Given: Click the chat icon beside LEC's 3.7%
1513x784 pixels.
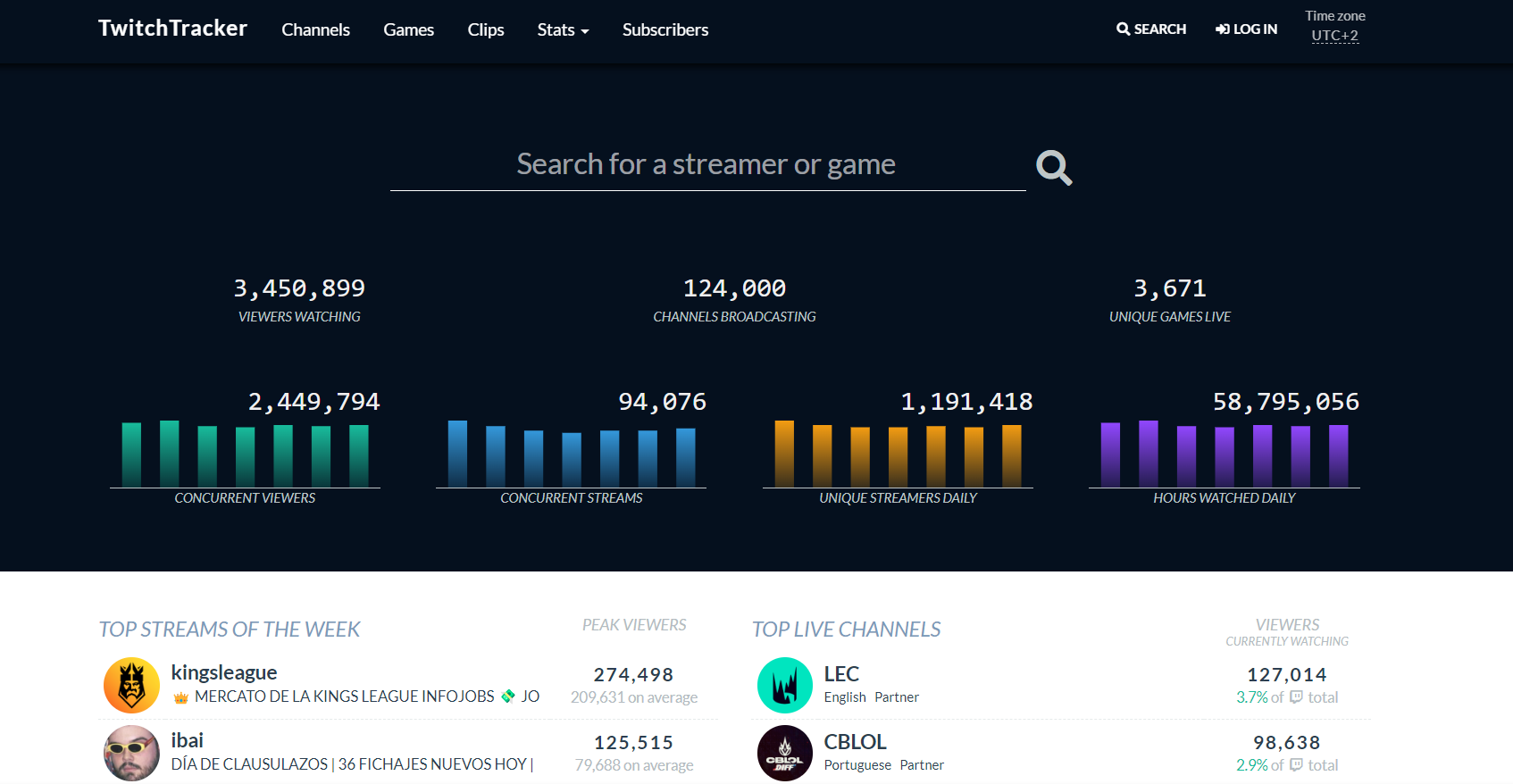Looking at the screenshot, I should 1296,697.
